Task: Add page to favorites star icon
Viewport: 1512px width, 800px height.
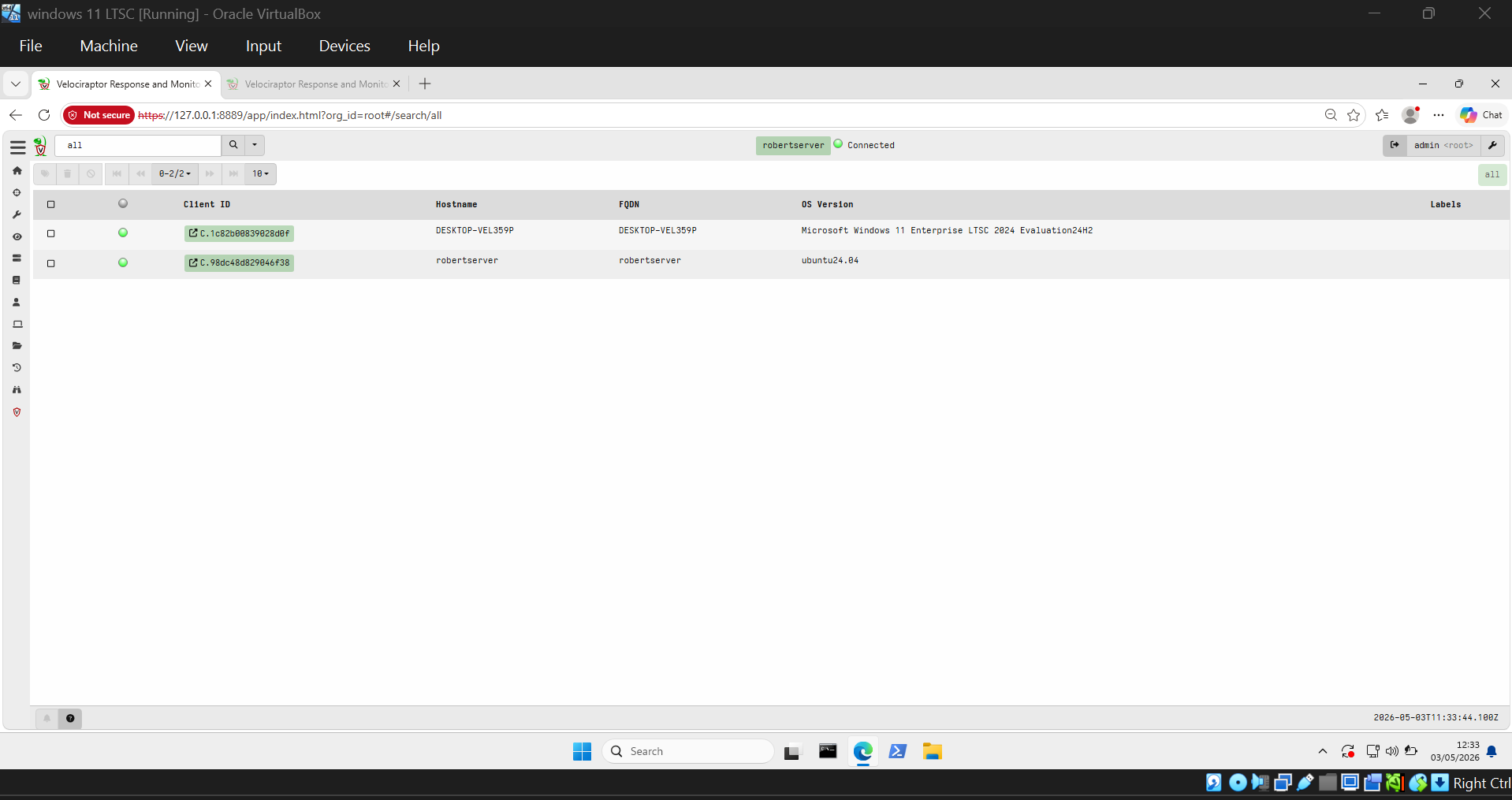Action: [1354, 115]
